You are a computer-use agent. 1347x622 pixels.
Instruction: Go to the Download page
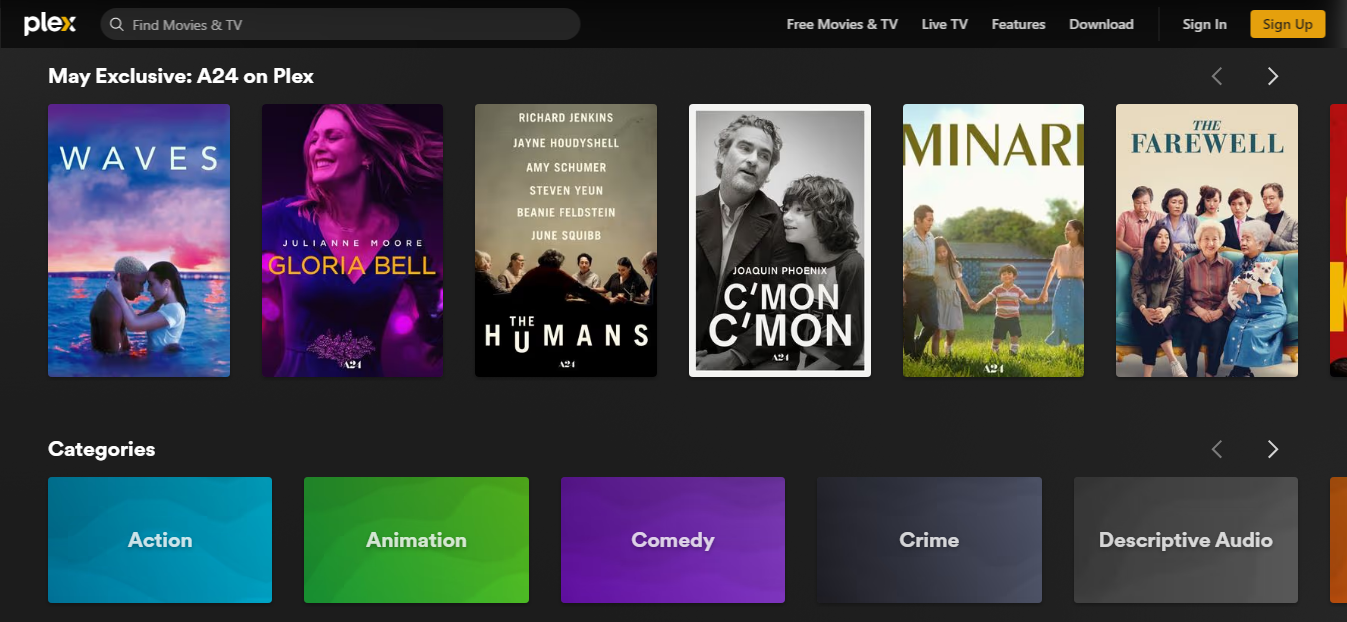point(1101,24)
